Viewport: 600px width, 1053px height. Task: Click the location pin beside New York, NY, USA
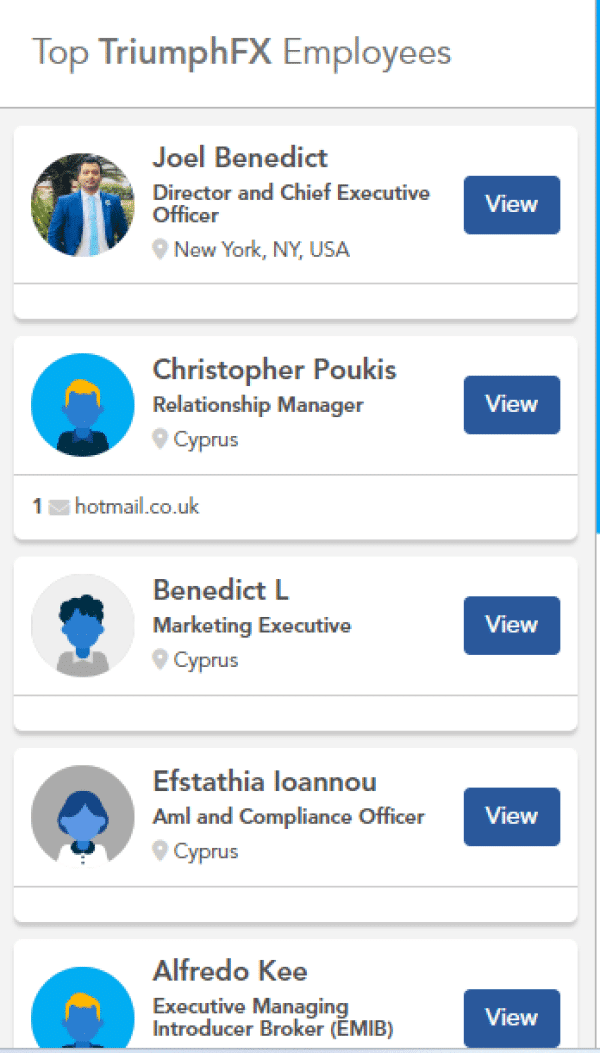pos(160,249)
